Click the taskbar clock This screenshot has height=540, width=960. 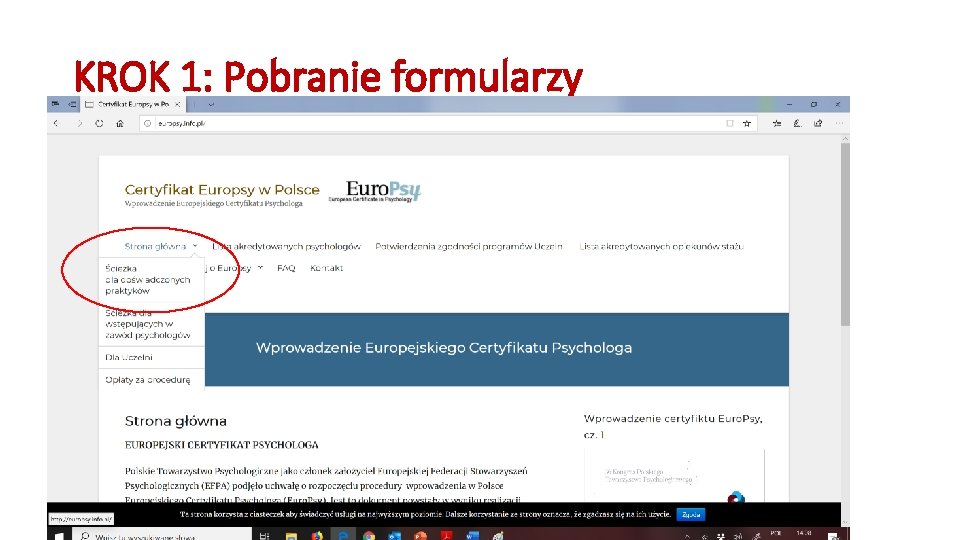point(804,534)
